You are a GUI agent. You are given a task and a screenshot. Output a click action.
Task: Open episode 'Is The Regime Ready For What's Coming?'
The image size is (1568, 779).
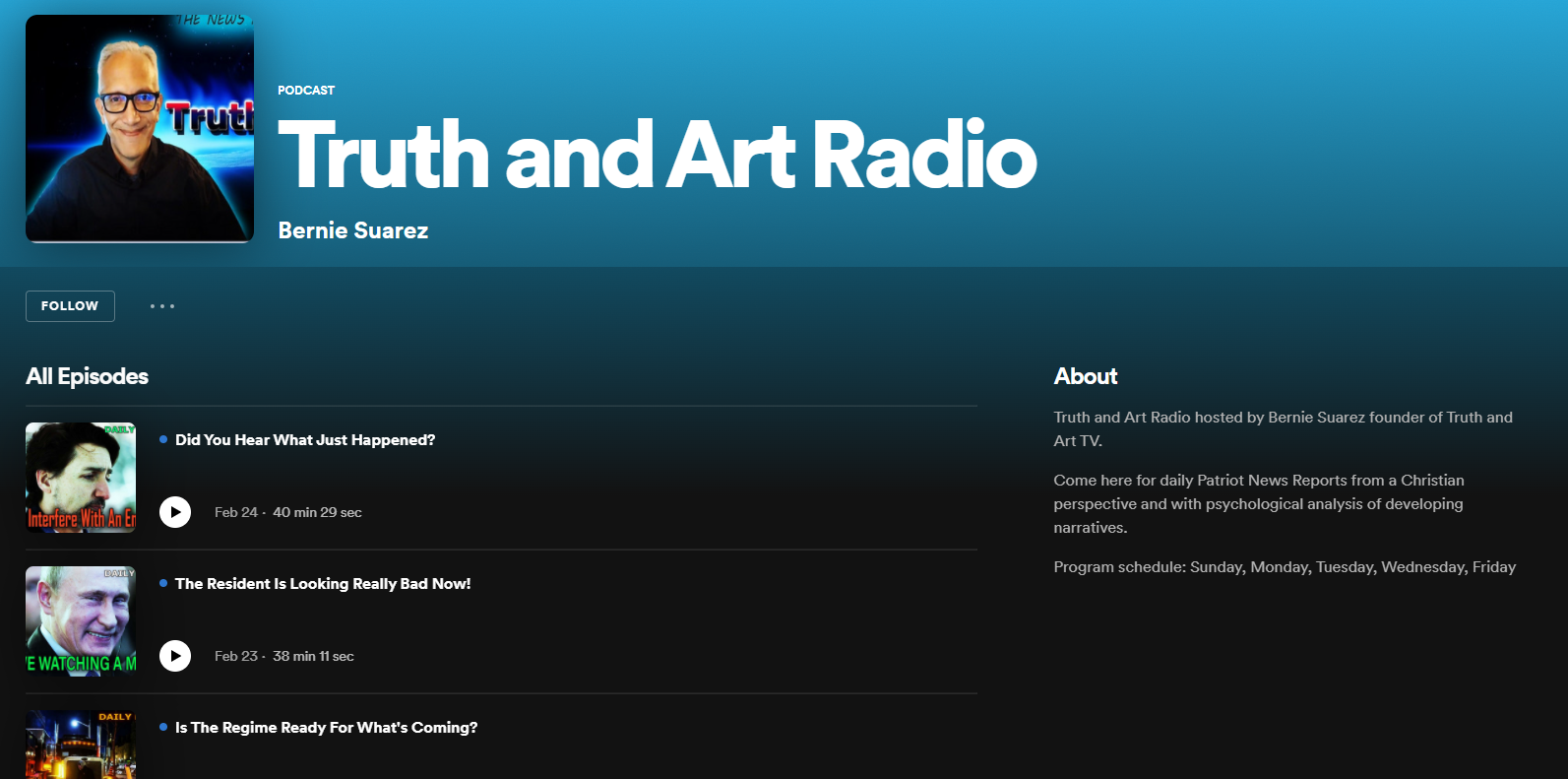coord(326,728)
